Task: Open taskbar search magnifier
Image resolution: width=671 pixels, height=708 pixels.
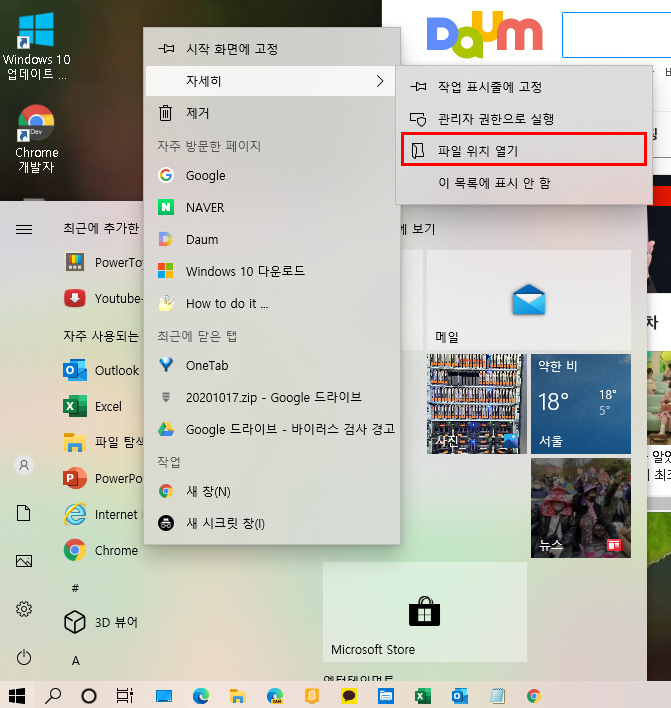Action: [x=53, y=696]
